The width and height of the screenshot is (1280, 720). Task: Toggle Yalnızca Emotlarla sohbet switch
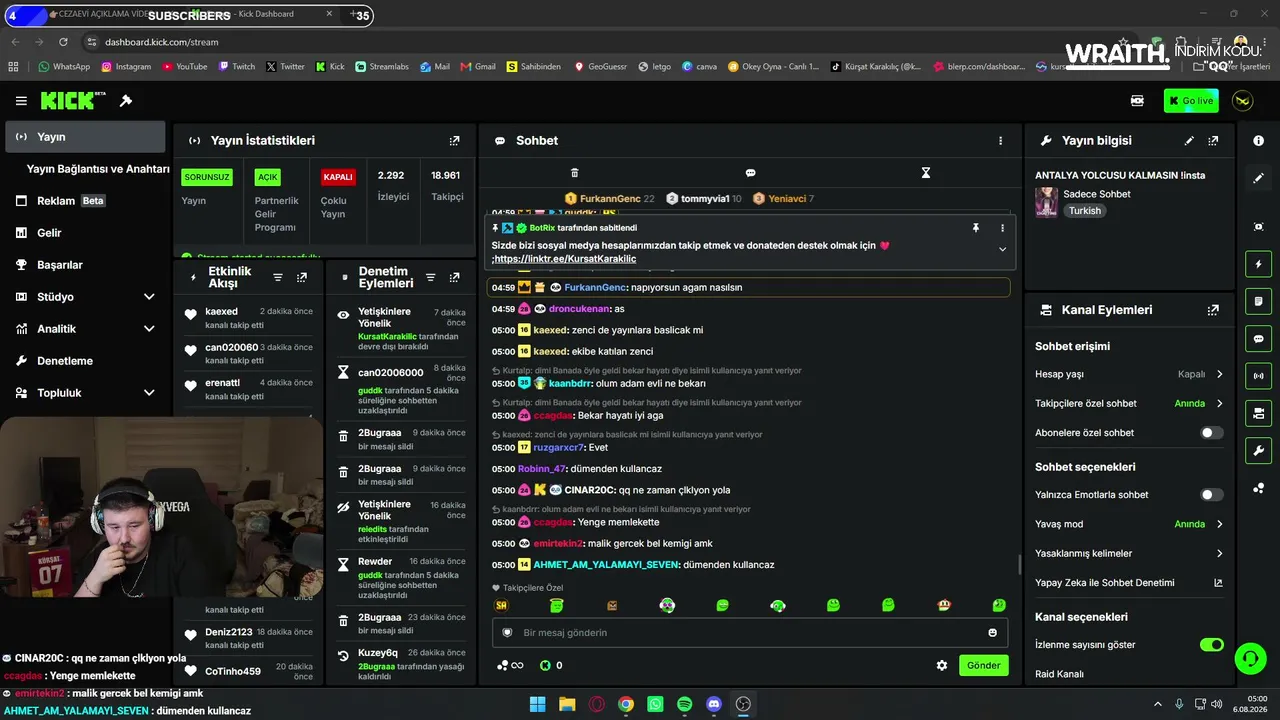1211,495
